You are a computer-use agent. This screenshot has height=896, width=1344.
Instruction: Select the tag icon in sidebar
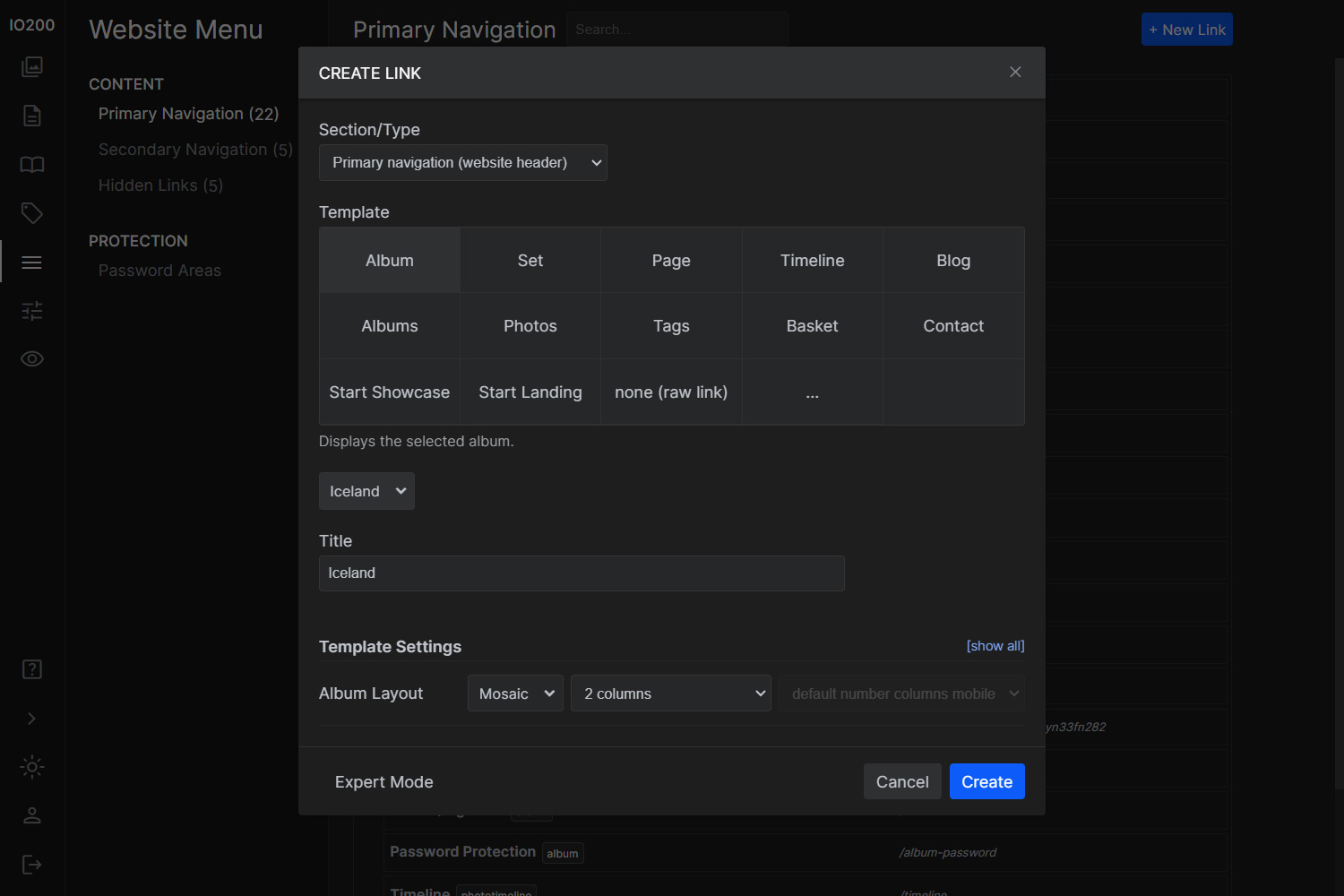pyautogui.click(x=32, y=213)
